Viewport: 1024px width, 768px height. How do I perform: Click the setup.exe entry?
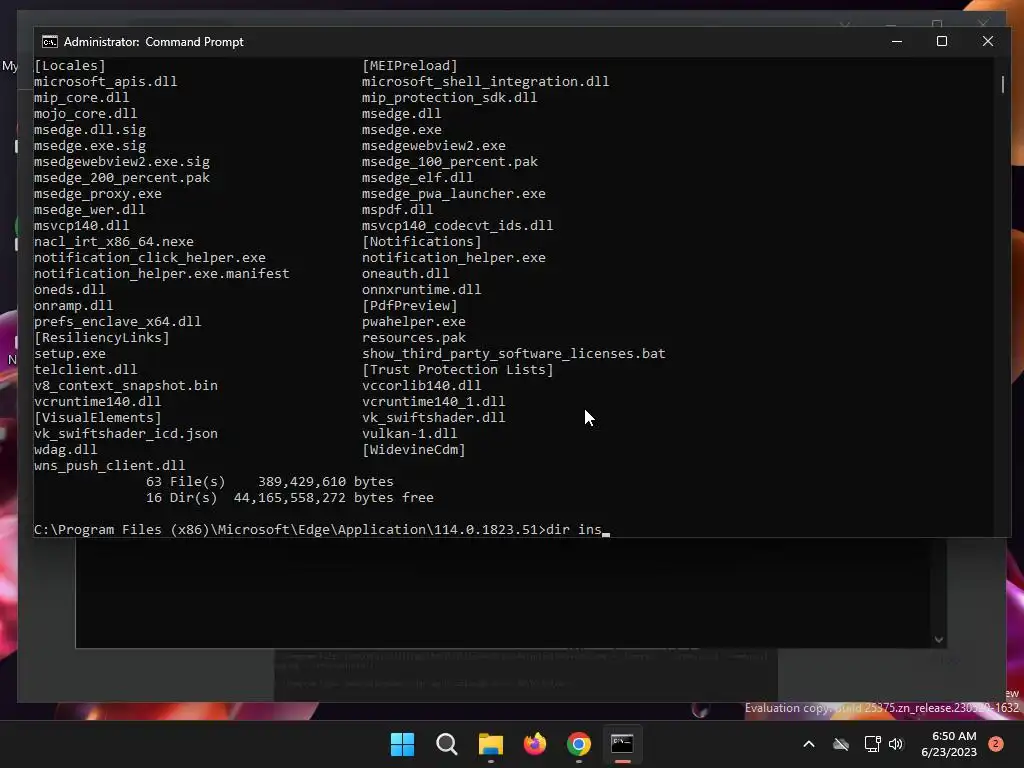70,354
